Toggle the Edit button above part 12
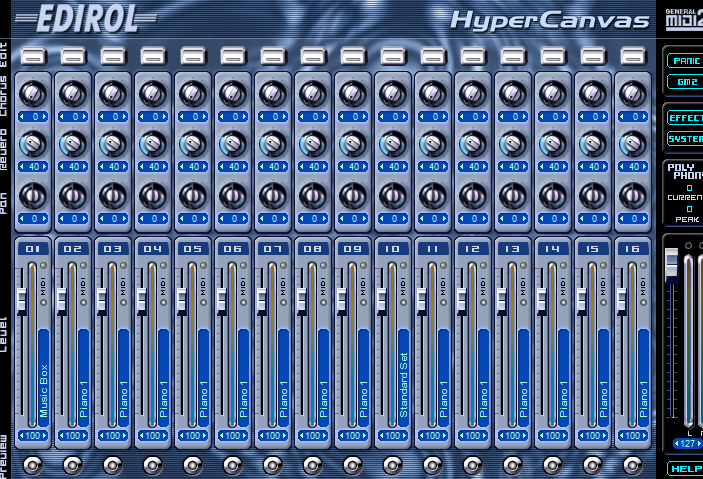703x479 pixels. [x=473, y=57]
